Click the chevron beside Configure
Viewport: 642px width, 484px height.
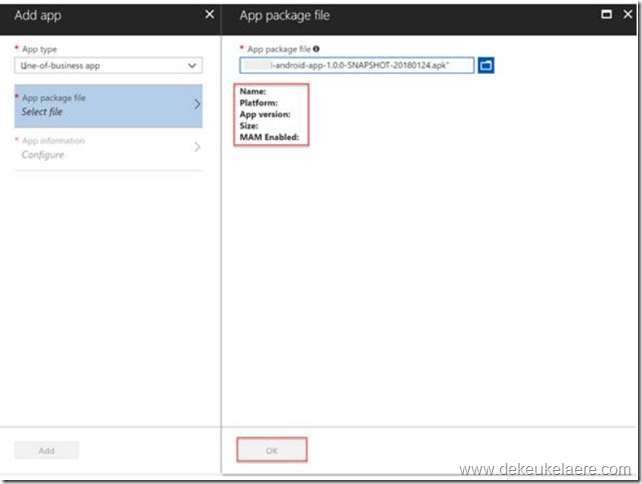pos(197,147)
